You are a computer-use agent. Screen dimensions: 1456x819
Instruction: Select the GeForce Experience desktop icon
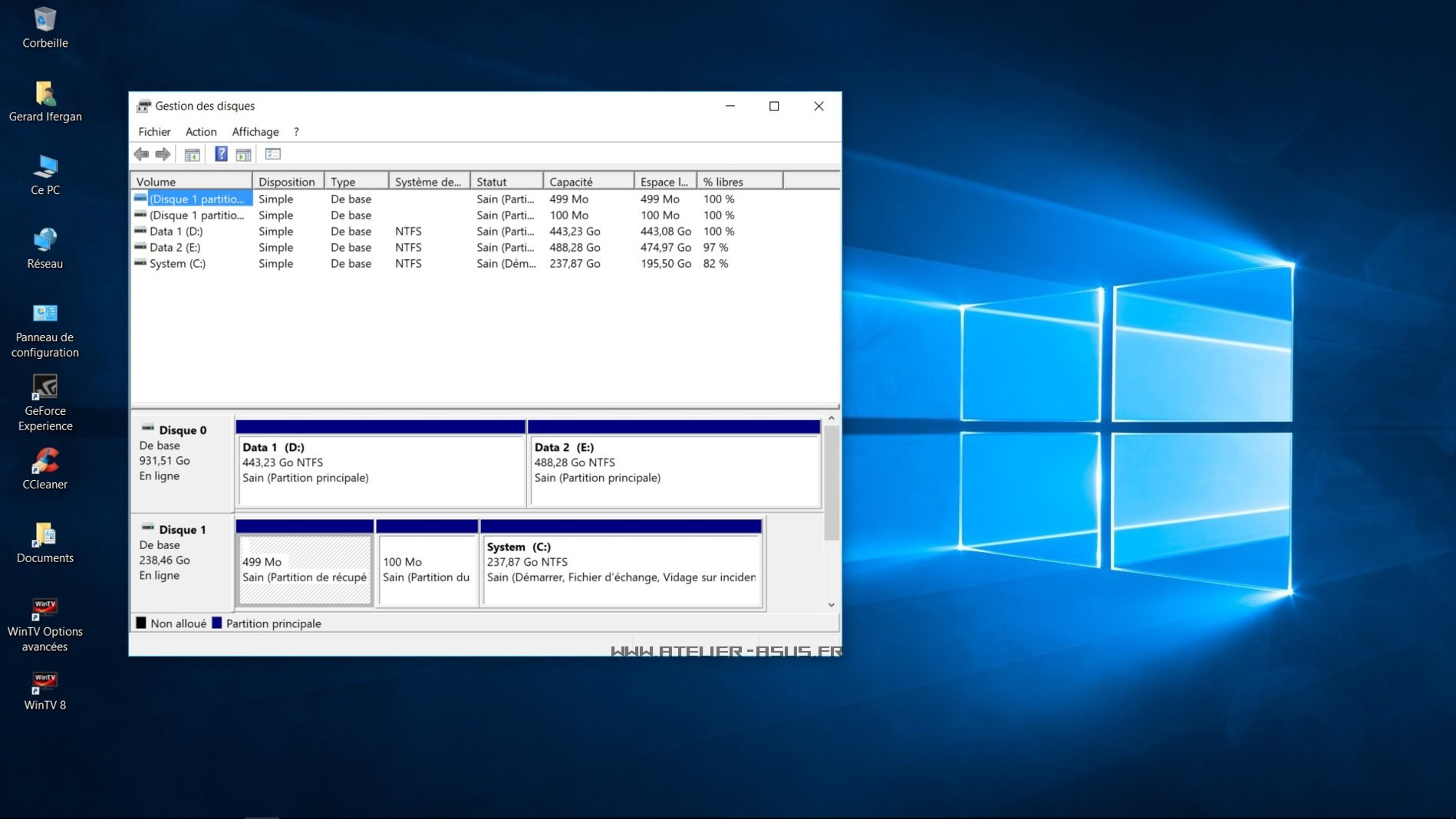[x=44, y=403]
